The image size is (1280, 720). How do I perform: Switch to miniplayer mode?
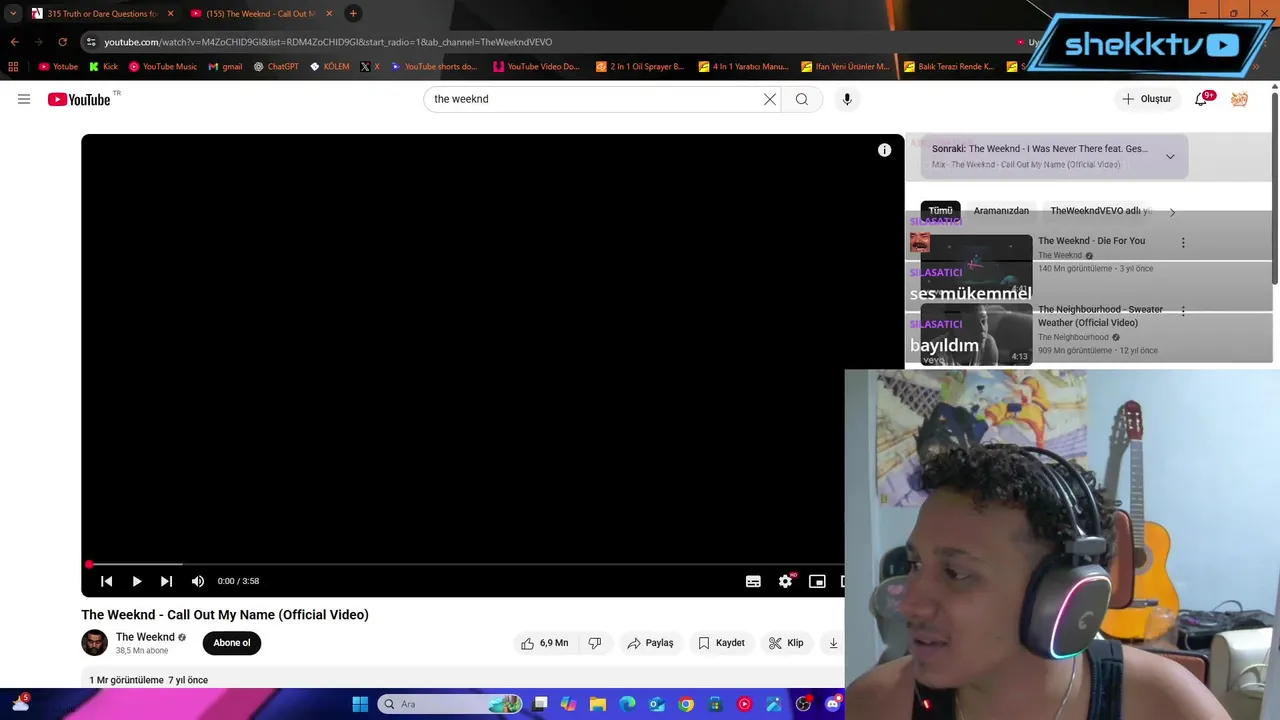pyautogui.click(x=817, y=581)
